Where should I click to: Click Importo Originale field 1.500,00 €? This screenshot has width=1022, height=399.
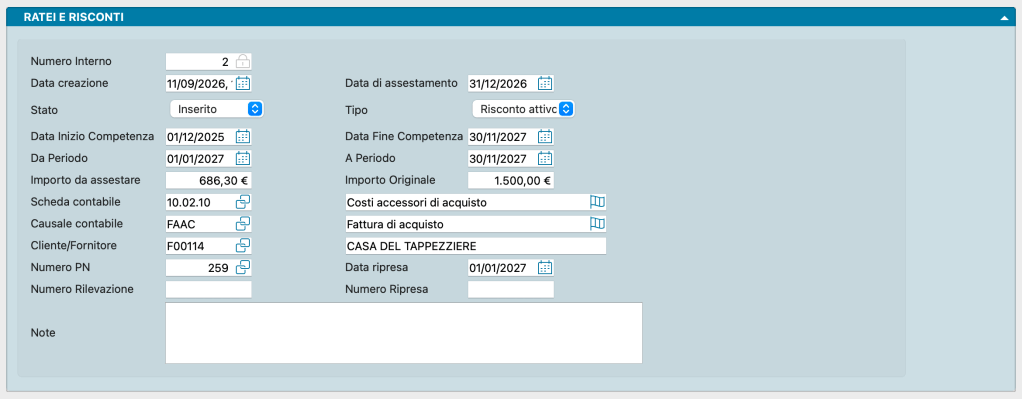tap(511, 181)
